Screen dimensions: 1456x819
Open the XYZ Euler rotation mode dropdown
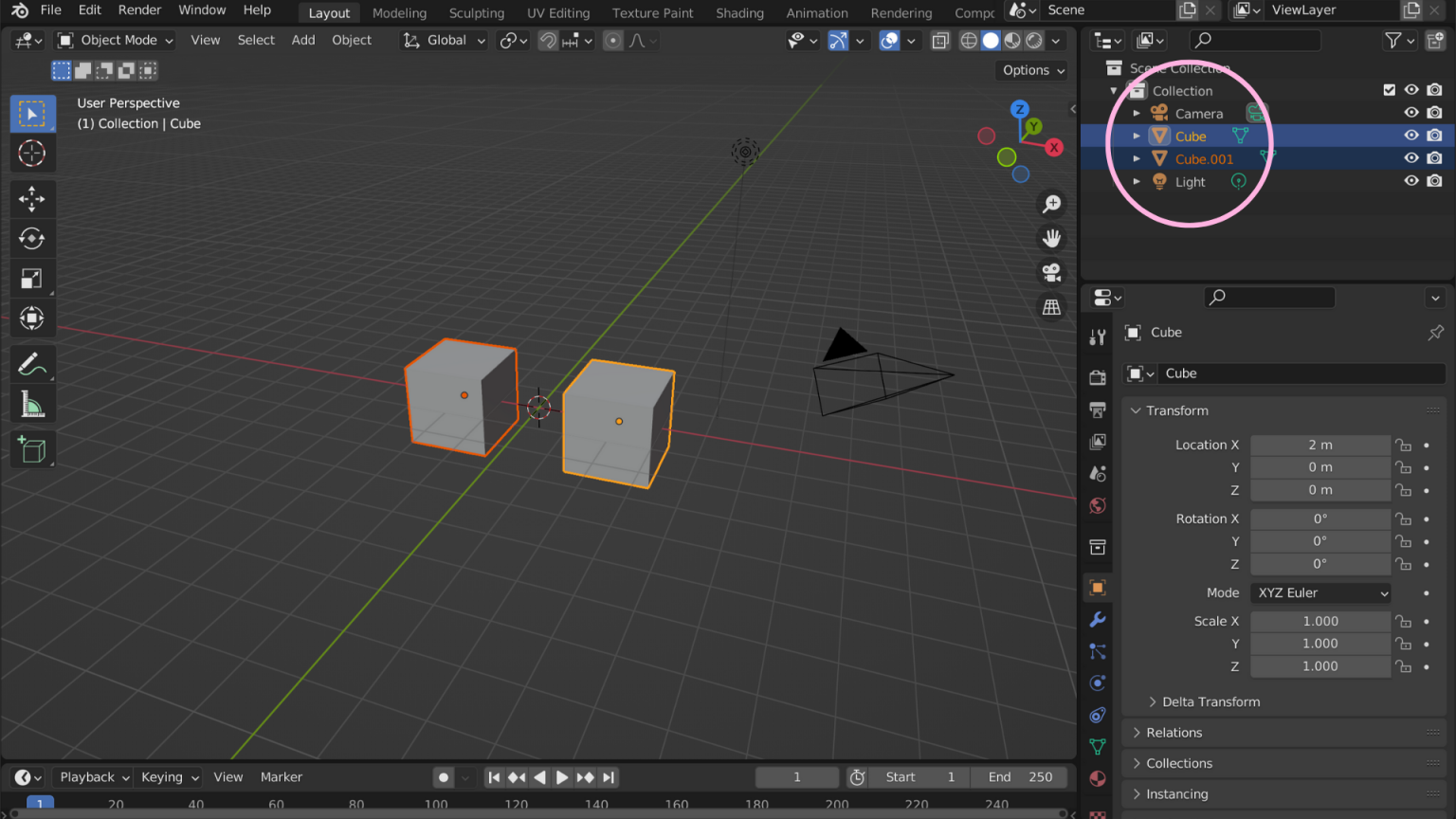click(1320, 592)
